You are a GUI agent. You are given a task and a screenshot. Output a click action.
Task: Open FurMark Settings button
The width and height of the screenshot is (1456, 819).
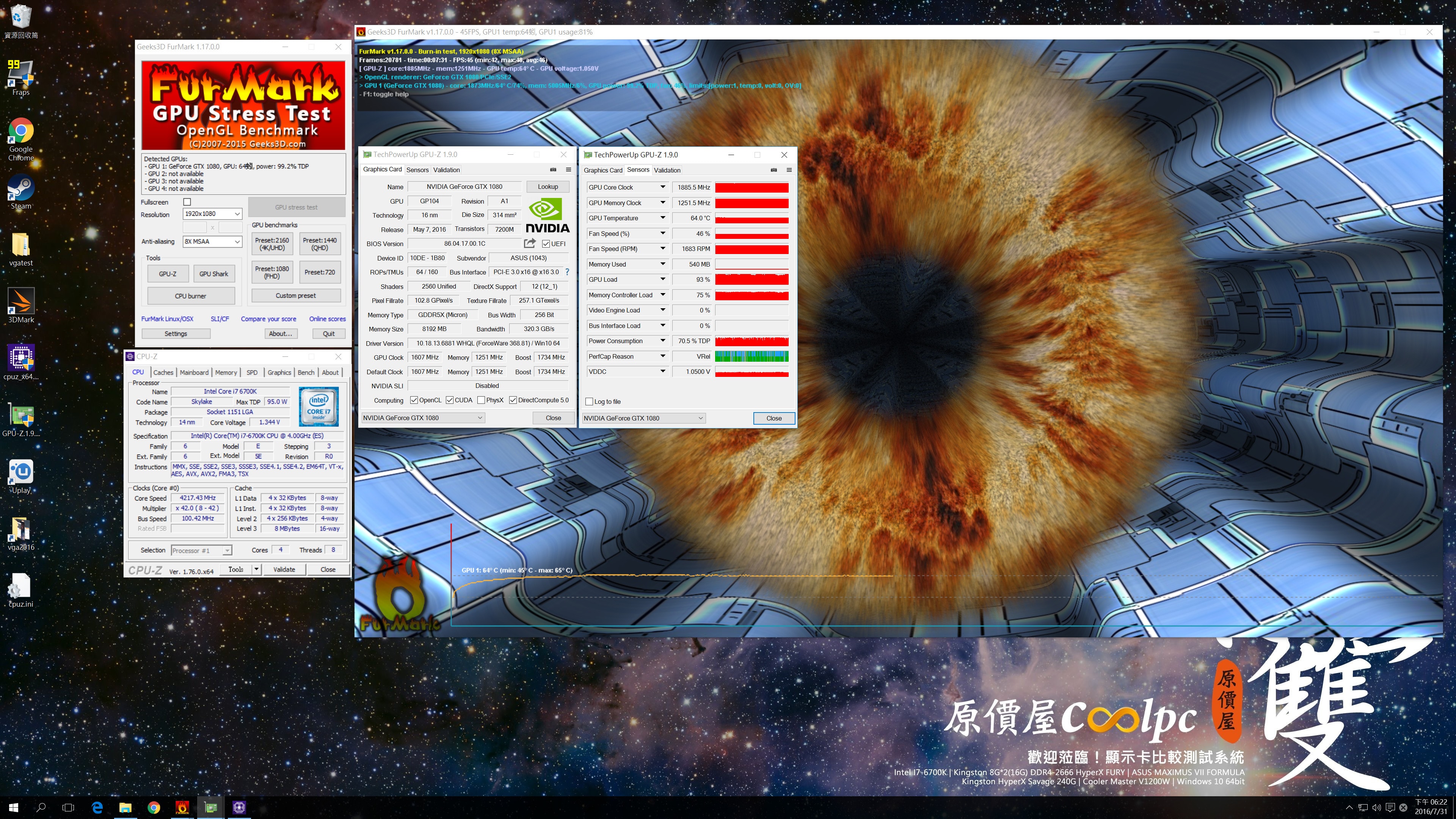click(x=175, y=334)
